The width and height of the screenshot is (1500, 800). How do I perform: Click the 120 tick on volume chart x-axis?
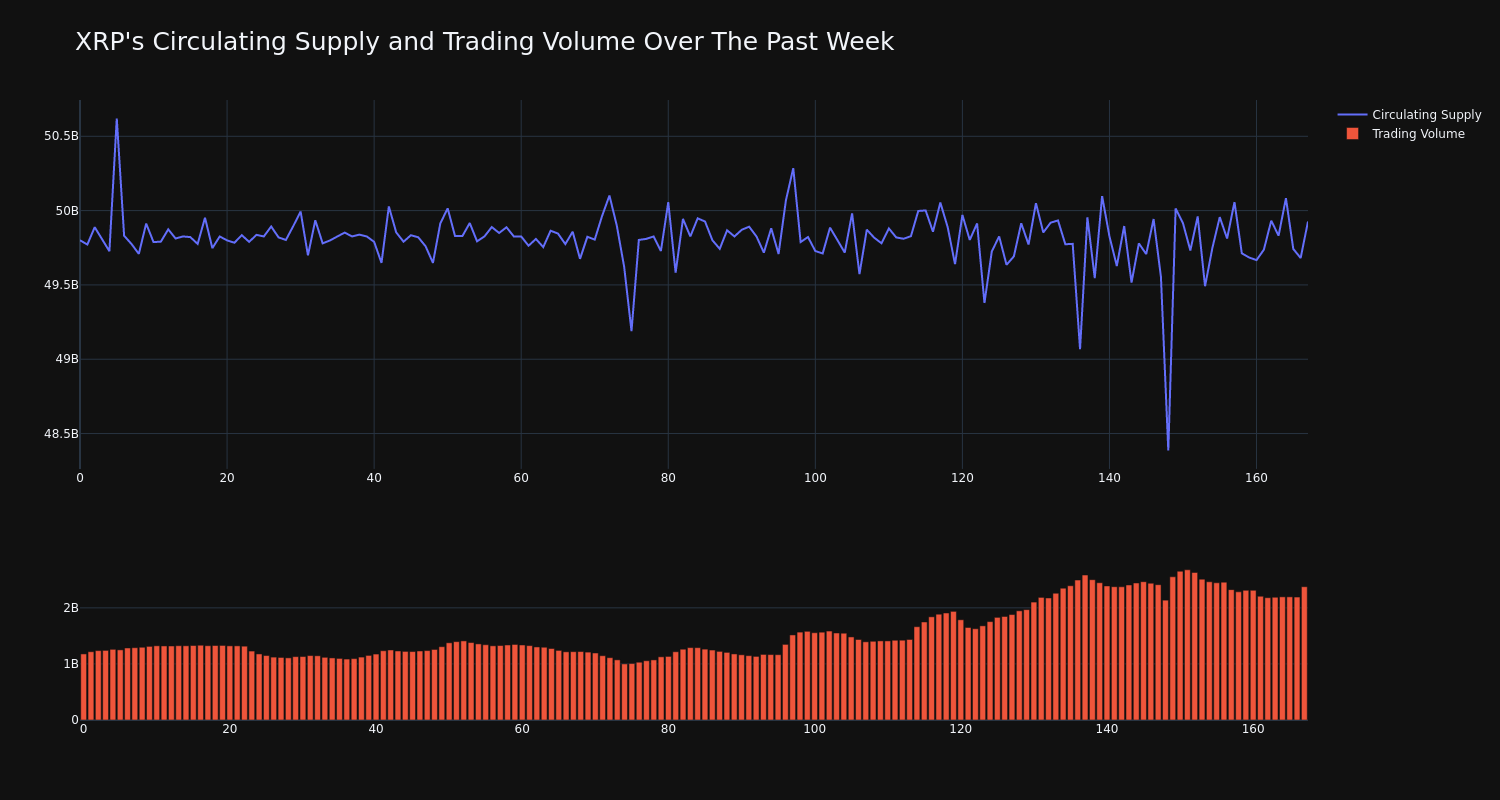pos(960,729)
